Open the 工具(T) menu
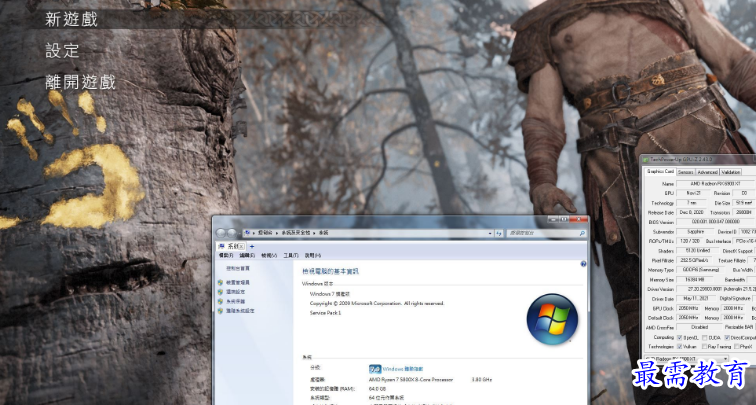The height and width of the screenshot is (405, 756). [x=291, y=256]
